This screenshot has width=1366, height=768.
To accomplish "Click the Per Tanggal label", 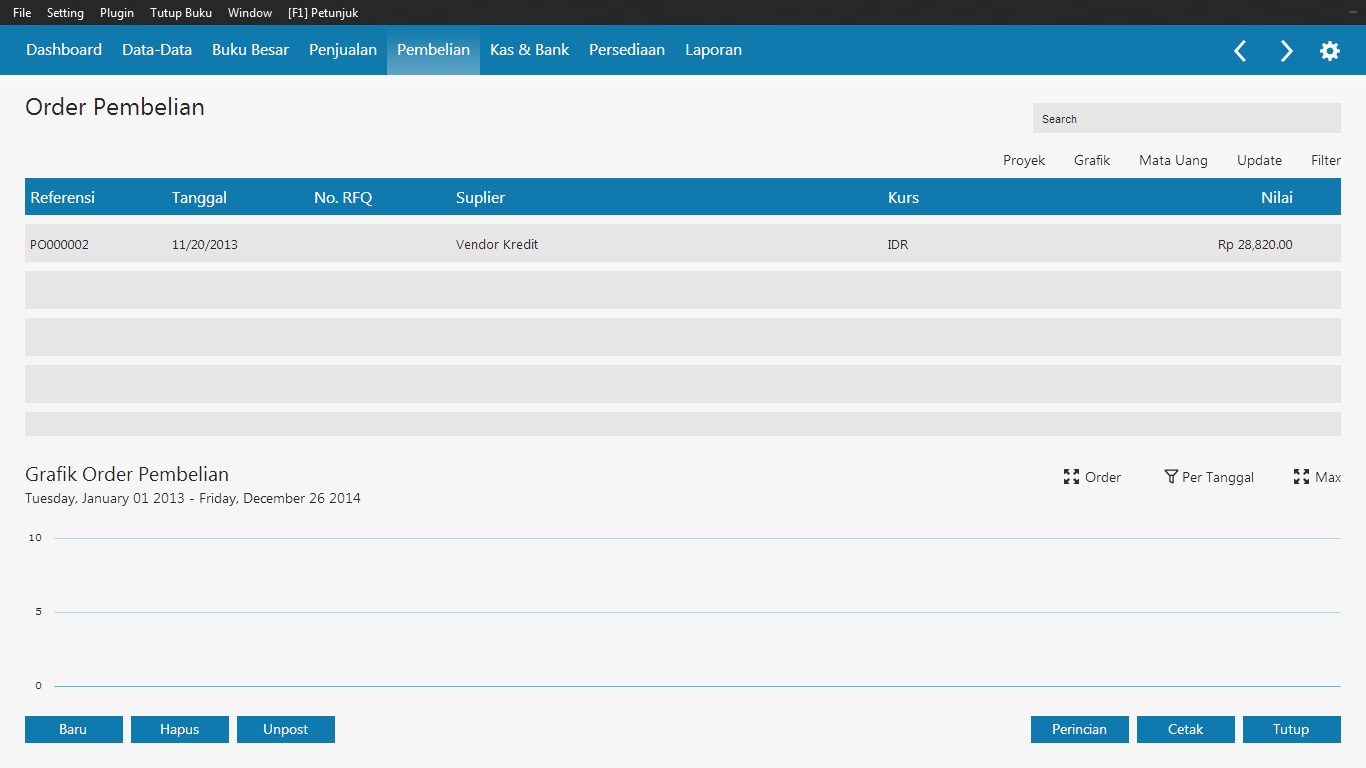I will 1218,477.
